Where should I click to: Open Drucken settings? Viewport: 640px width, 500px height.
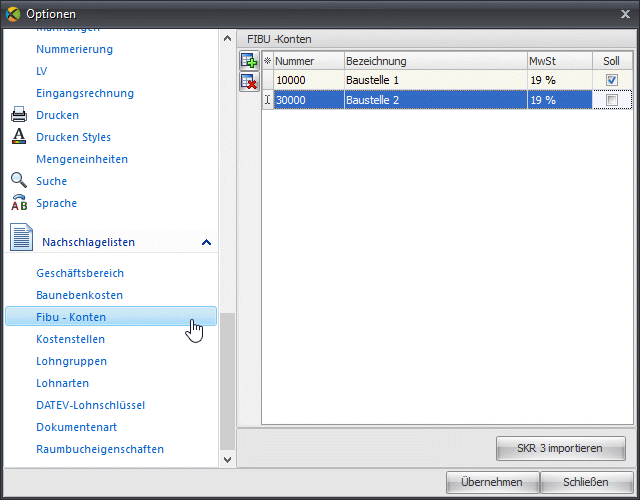[58, 115]
